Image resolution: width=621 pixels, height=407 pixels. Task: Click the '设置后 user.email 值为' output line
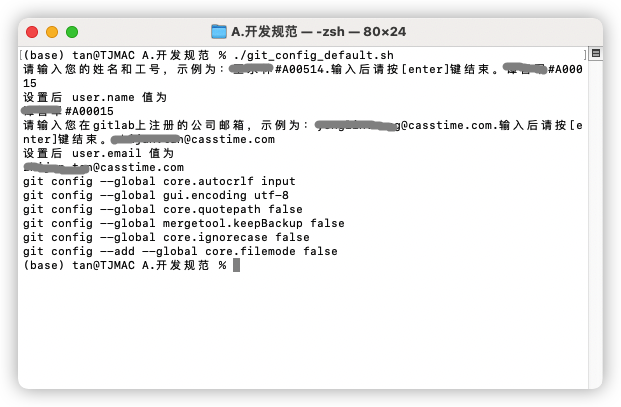tap(97, 153)
